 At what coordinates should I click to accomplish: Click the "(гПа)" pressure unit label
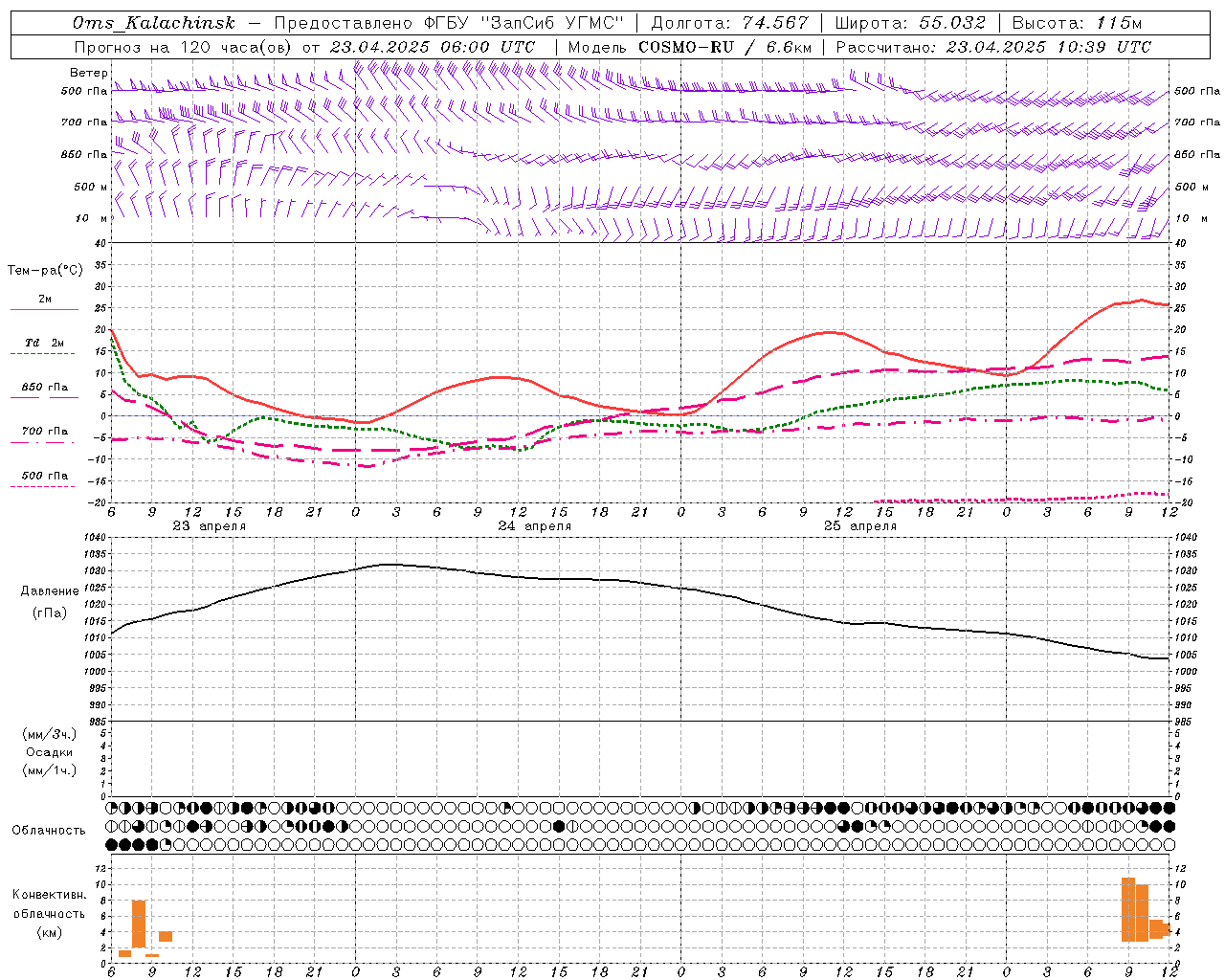coord(50,613)
